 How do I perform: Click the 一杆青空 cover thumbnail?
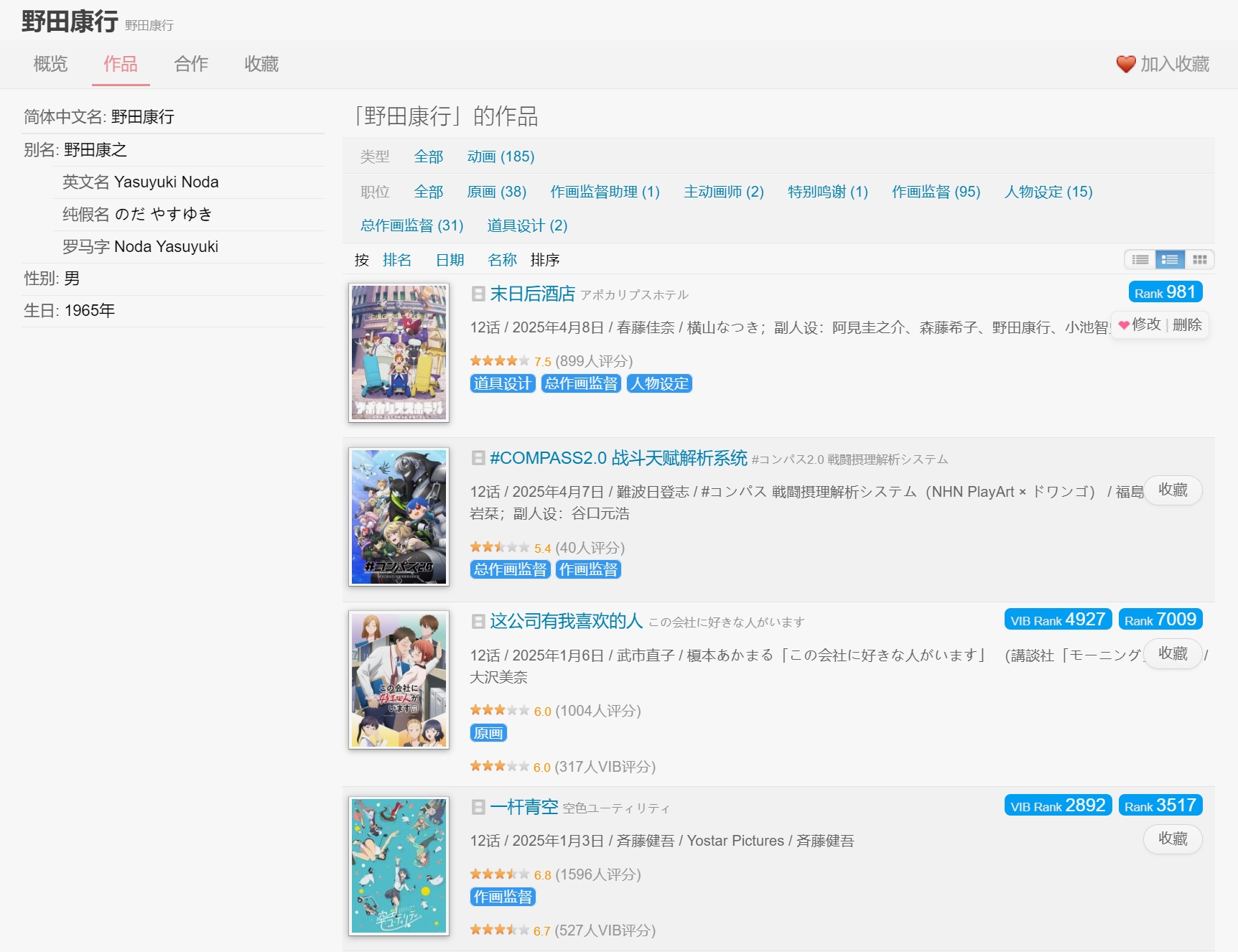point(398,864)
